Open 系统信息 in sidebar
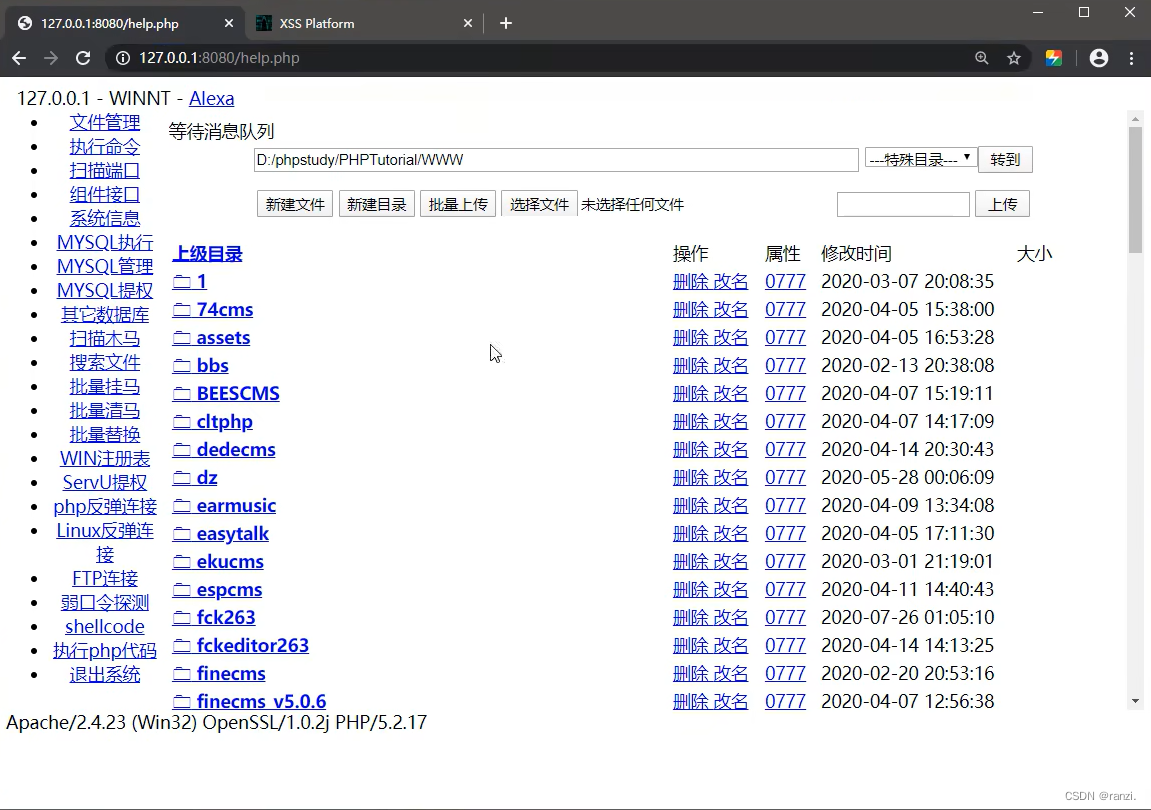Screen dimensions: 1151x810 (x=105, y=219)
